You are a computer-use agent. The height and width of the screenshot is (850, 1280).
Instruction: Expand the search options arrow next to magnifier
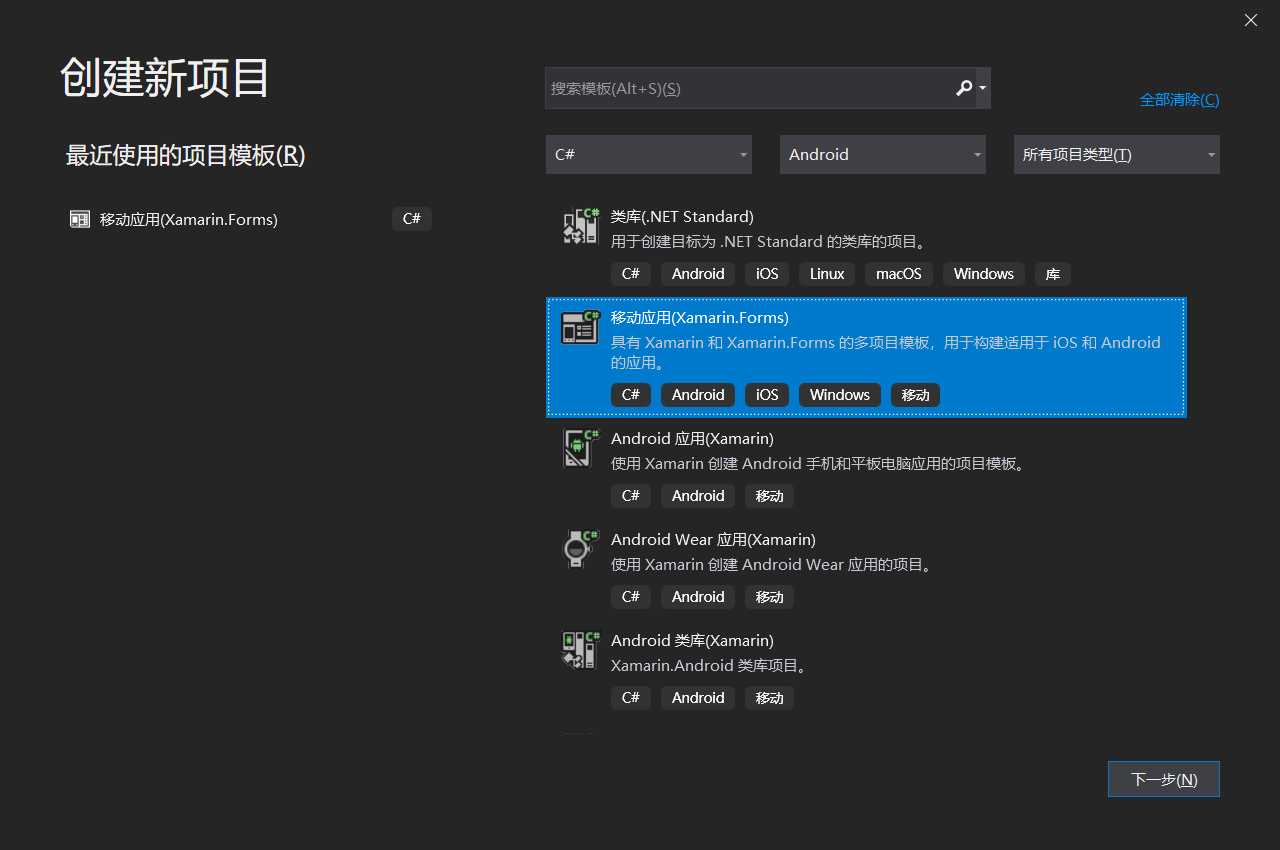click(980, 88)
